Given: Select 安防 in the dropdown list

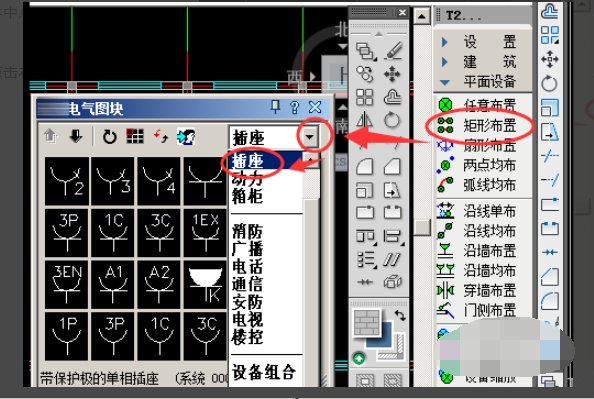Looking at the screenshot, I should pyautogui.click(x=247, y=302).
